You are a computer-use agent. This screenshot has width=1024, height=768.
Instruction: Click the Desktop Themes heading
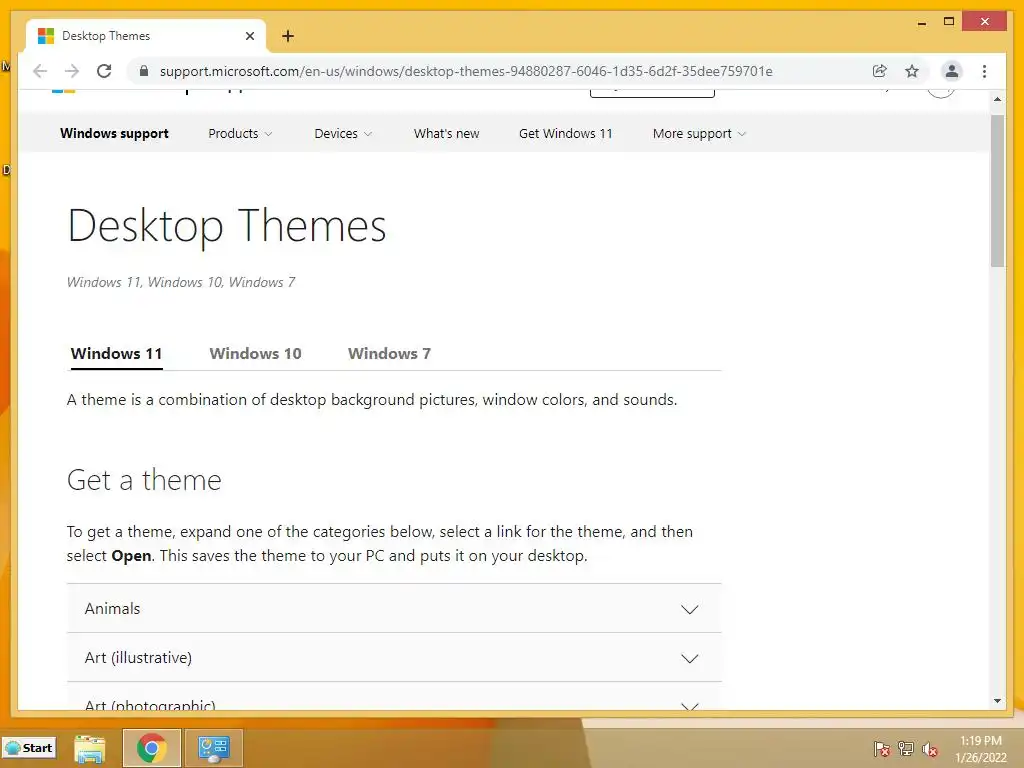pyautogui.click(x=227, y=227)
